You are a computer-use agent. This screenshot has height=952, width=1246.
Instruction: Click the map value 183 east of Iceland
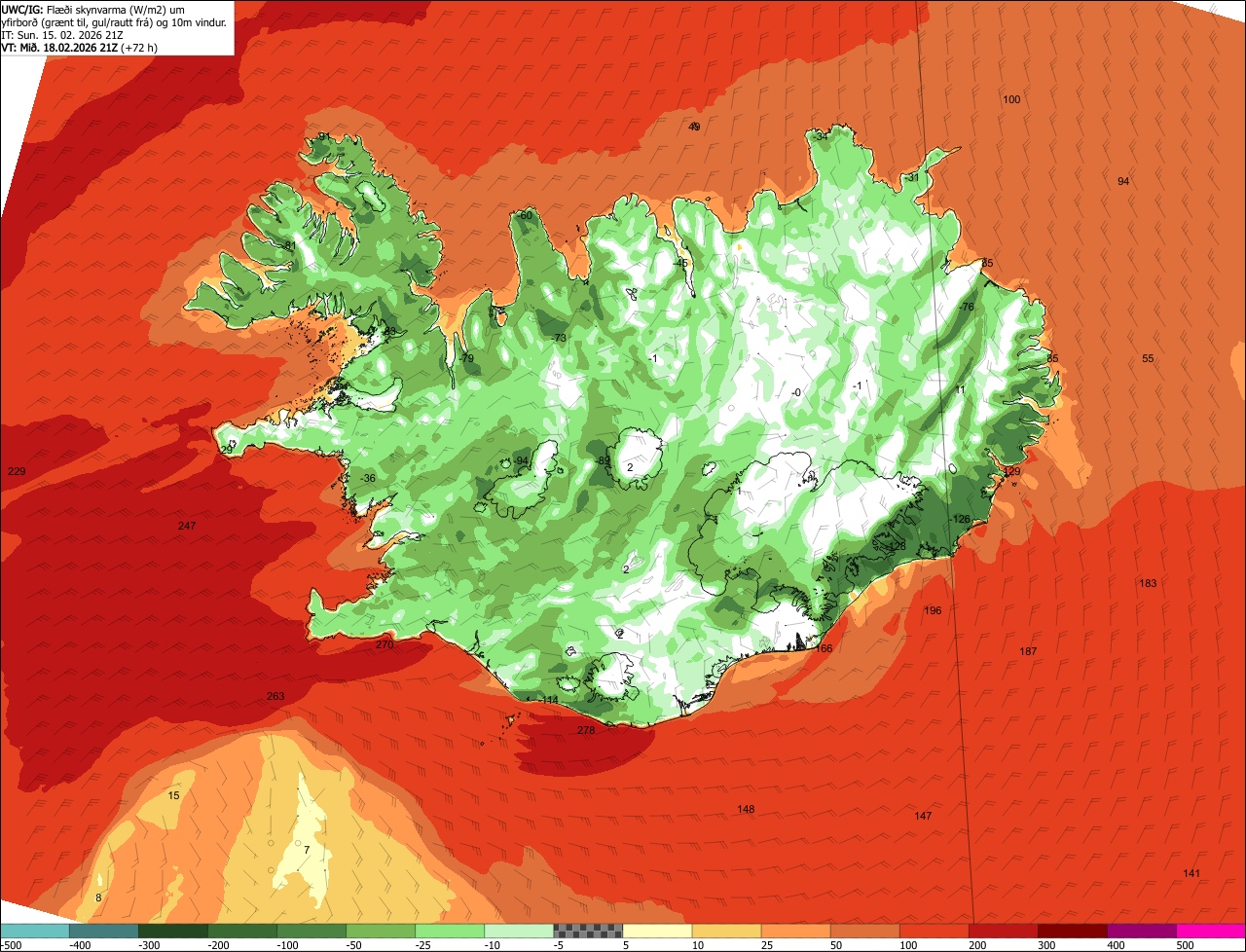pyautogui.click(x=1148, y=583)
